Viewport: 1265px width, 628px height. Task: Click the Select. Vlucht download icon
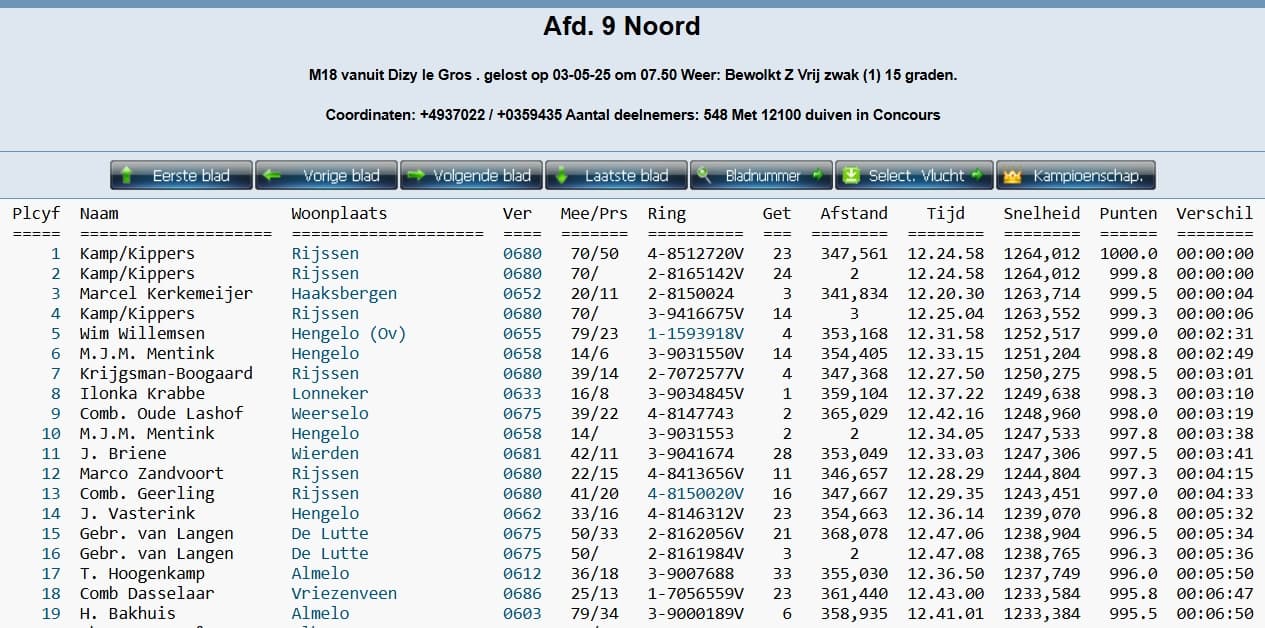851,176
